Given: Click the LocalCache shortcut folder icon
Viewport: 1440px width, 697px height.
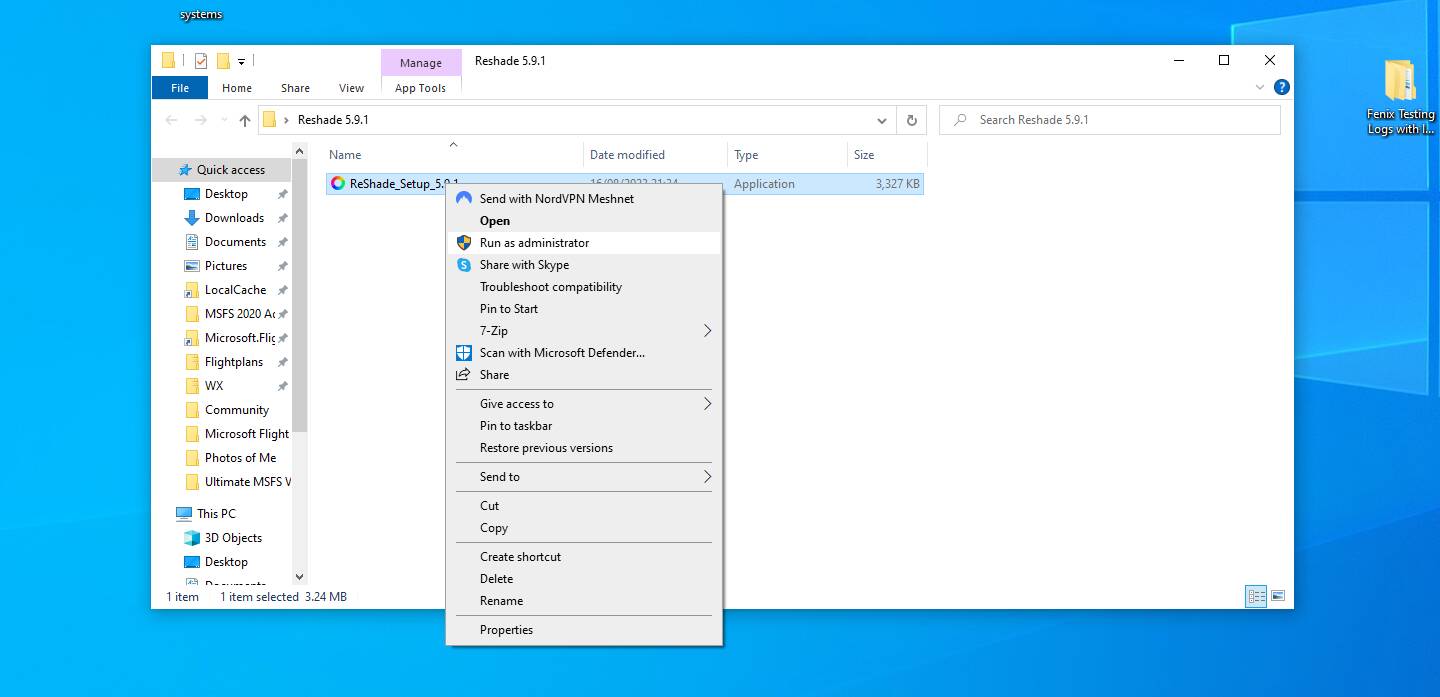Looking at the screenshot, I should coord(192,290).
